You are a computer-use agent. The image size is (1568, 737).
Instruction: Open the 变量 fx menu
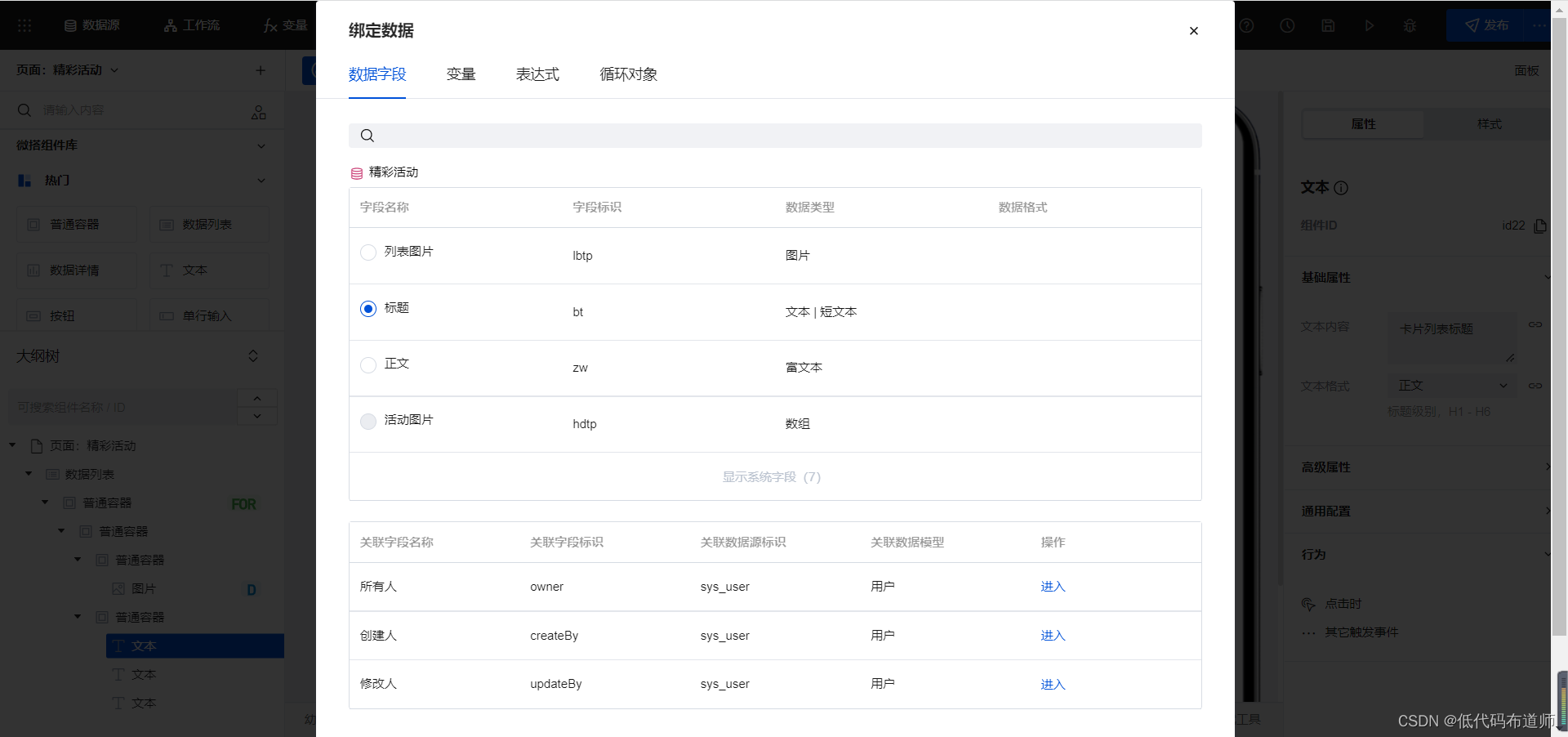click(285, 25)
